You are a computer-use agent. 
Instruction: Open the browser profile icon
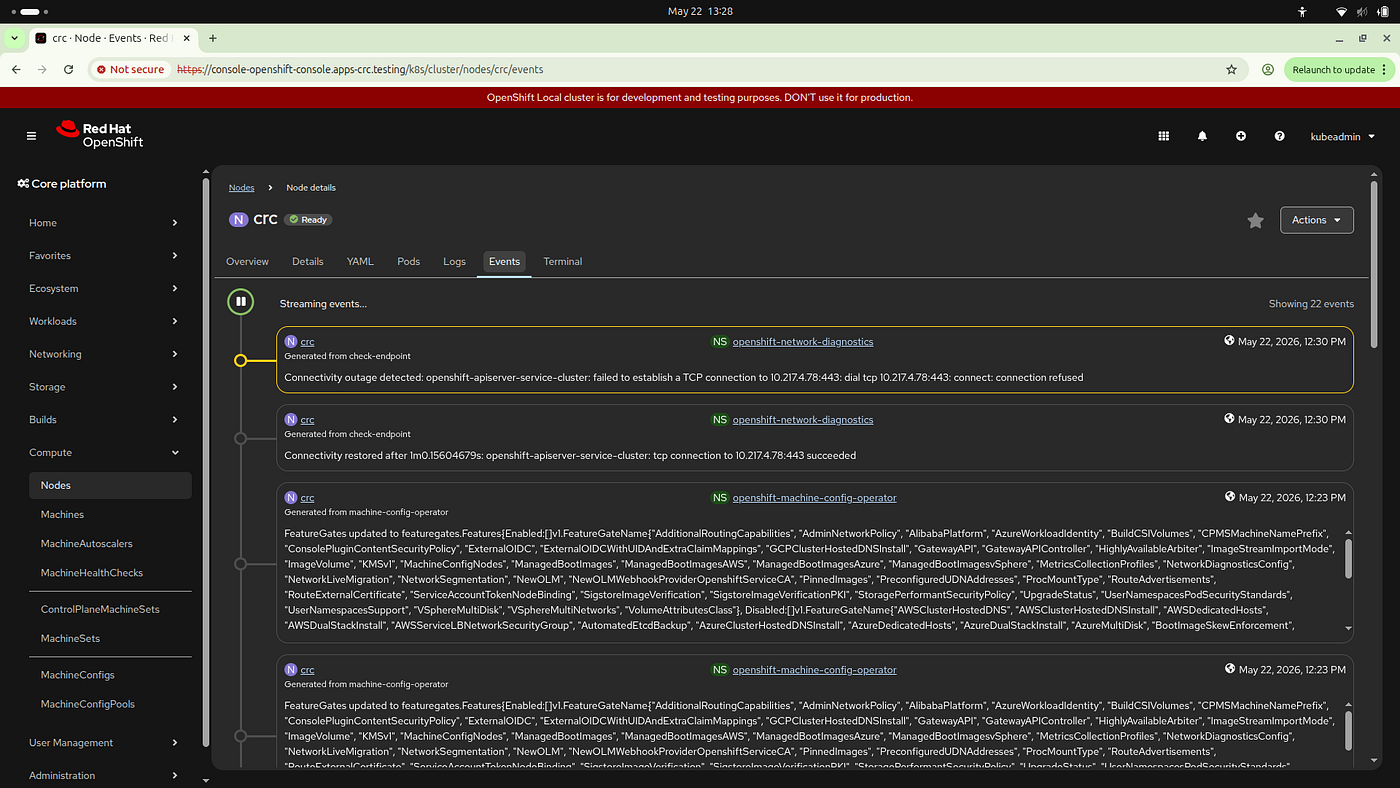pyautogui.click(x=1267, y=70)
